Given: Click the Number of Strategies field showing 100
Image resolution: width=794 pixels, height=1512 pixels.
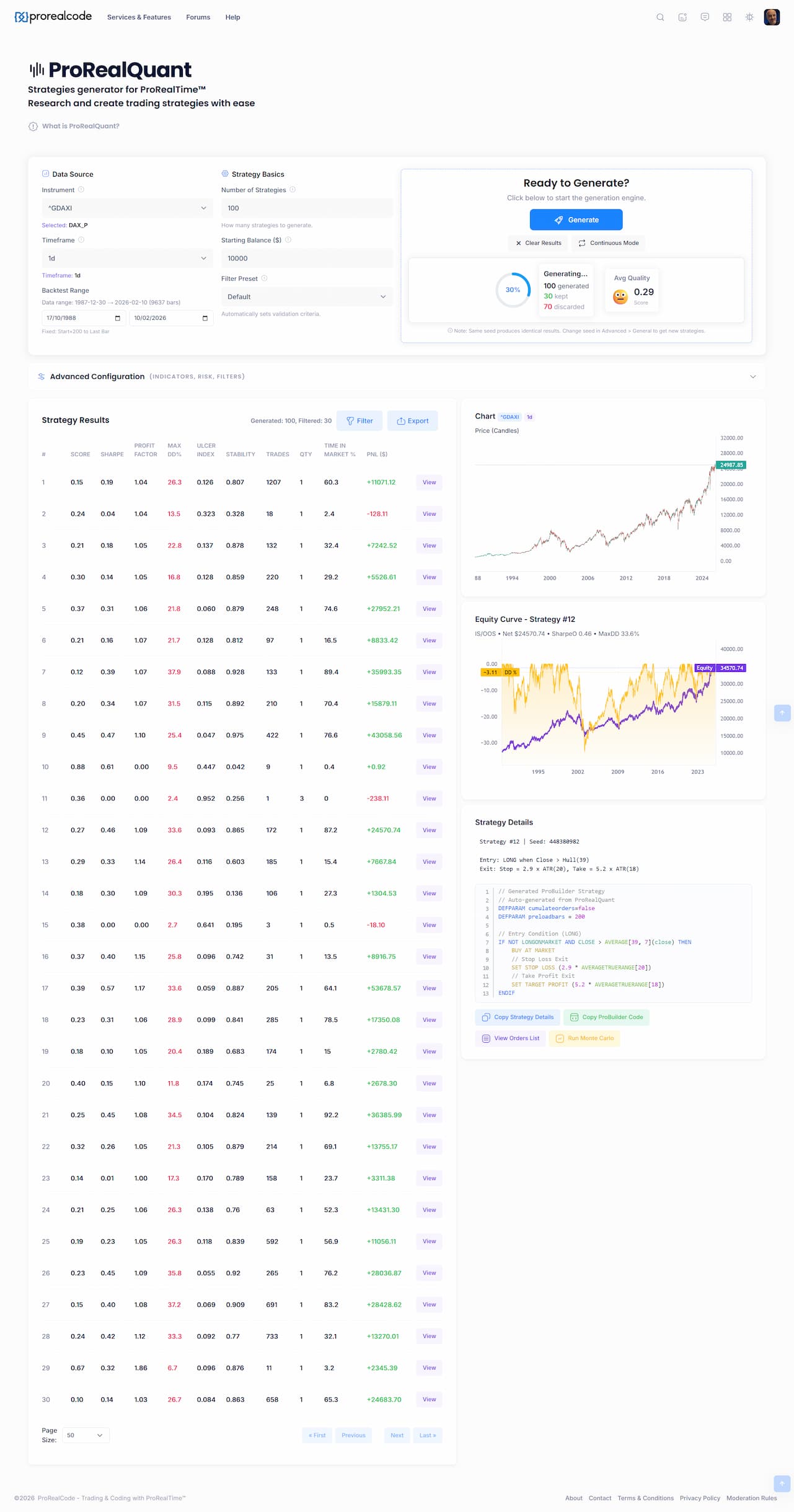Looking at the screenshot, I should click(307, 208).
